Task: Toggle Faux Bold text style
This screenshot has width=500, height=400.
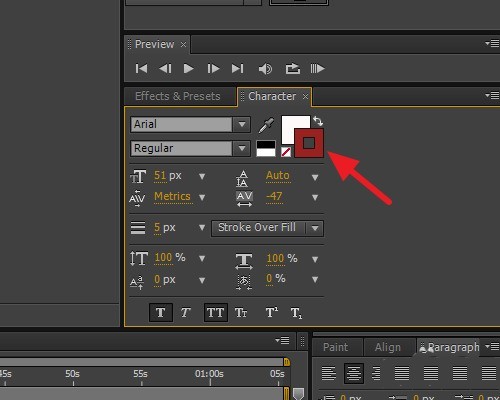Action: [161, 312]
